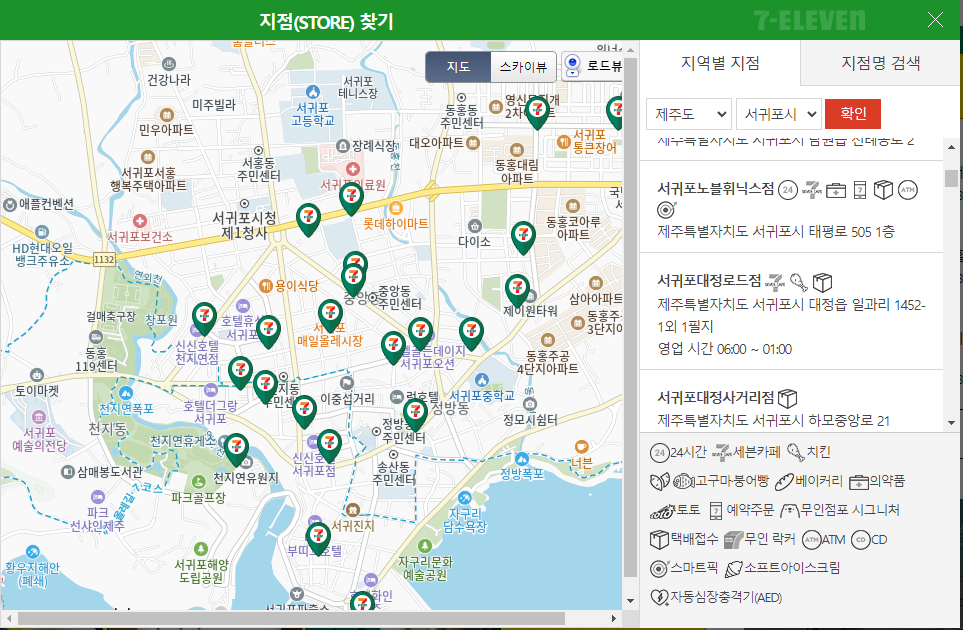The width and height of the screenshot is (963, 630).
Task: Click the Seven Cafe icon for 서귀포대정로드점
Action: pos(775,282)
